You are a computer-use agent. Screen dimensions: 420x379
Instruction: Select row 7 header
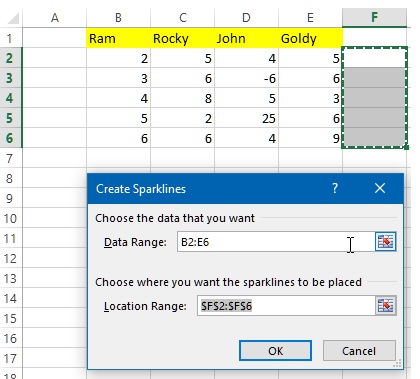(x=10, y=158)
